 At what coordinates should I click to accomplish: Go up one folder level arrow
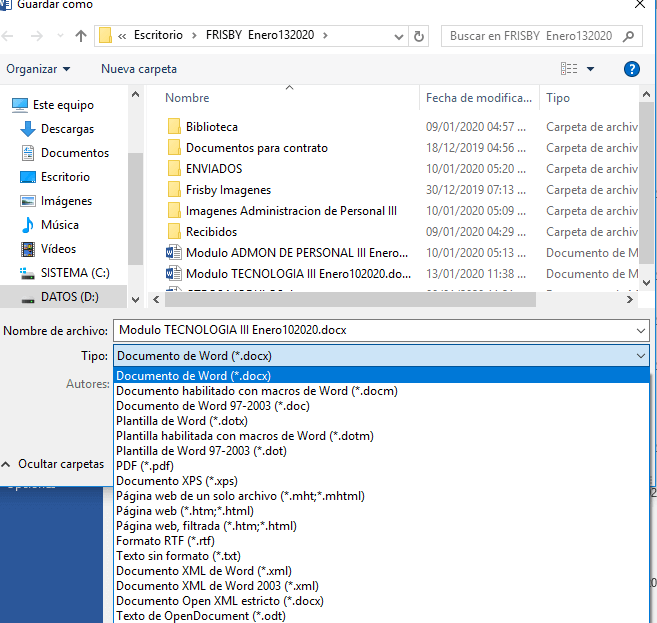[x=80, y=36]
